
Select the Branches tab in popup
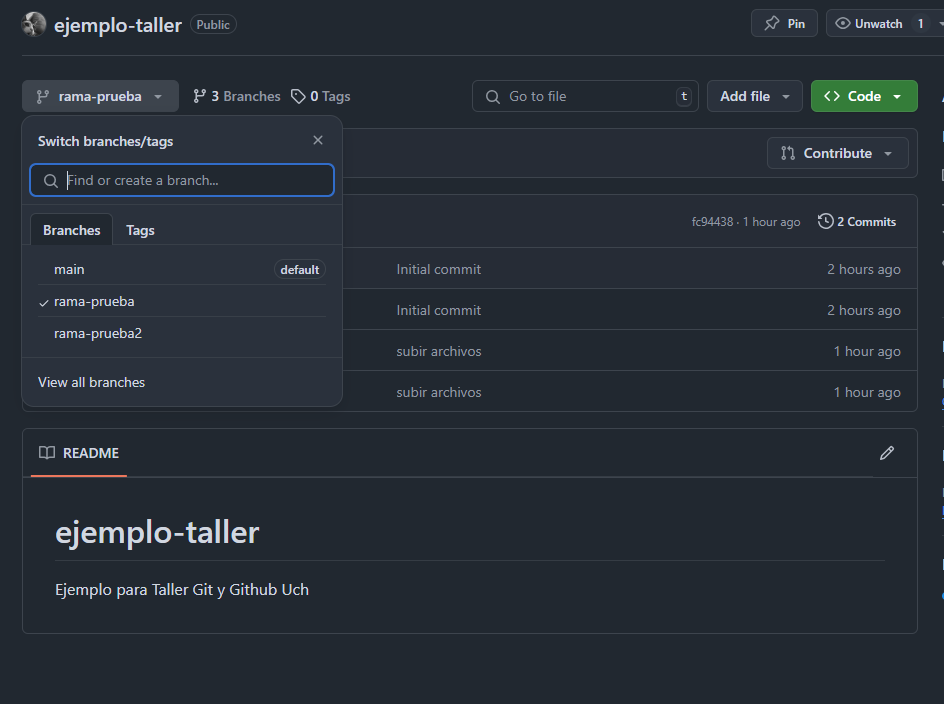[72, 230]
